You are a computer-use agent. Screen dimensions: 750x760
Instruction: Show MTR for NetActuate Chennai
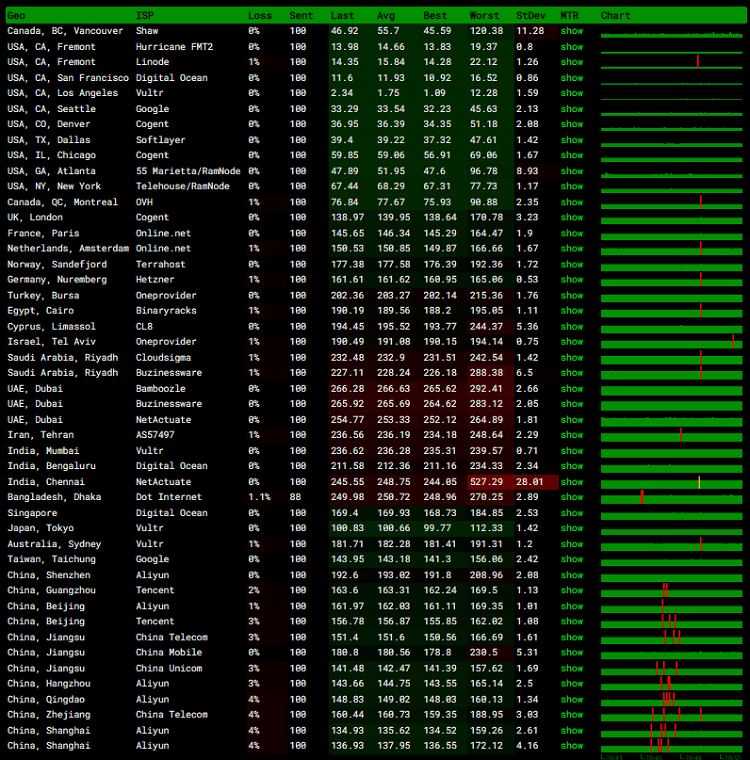[572, 482]
